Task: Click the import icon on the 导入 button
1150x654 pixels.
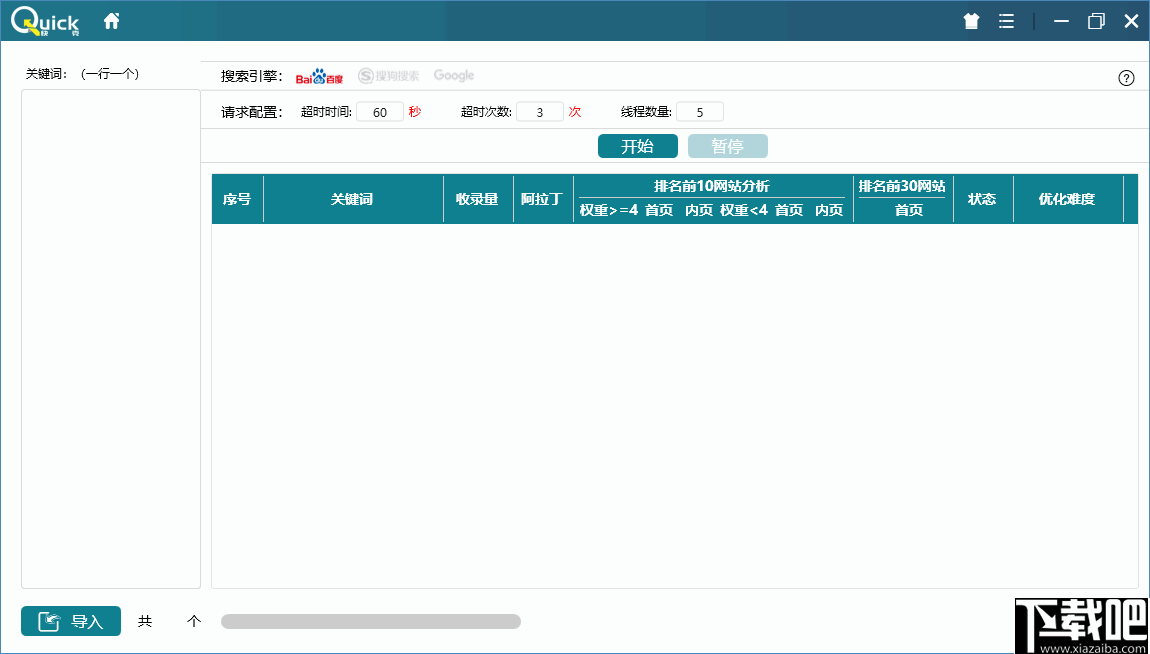Action: pyautogui.click(x=48, y=620)
